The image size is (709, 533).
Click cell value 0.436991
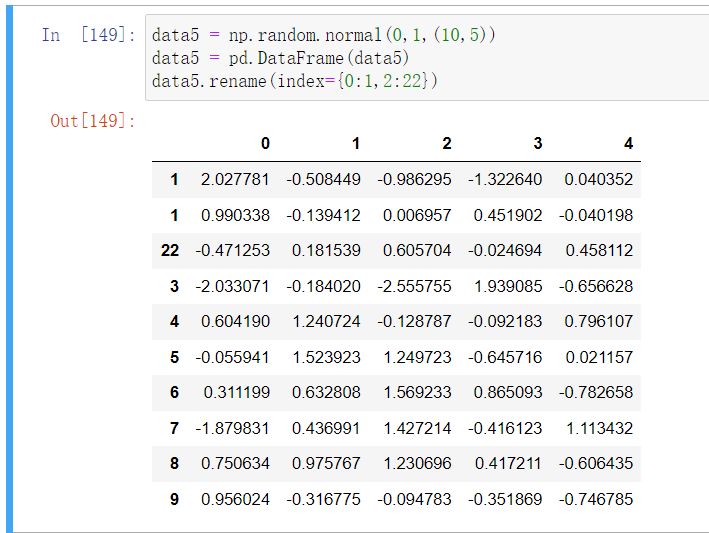(326, 428)
